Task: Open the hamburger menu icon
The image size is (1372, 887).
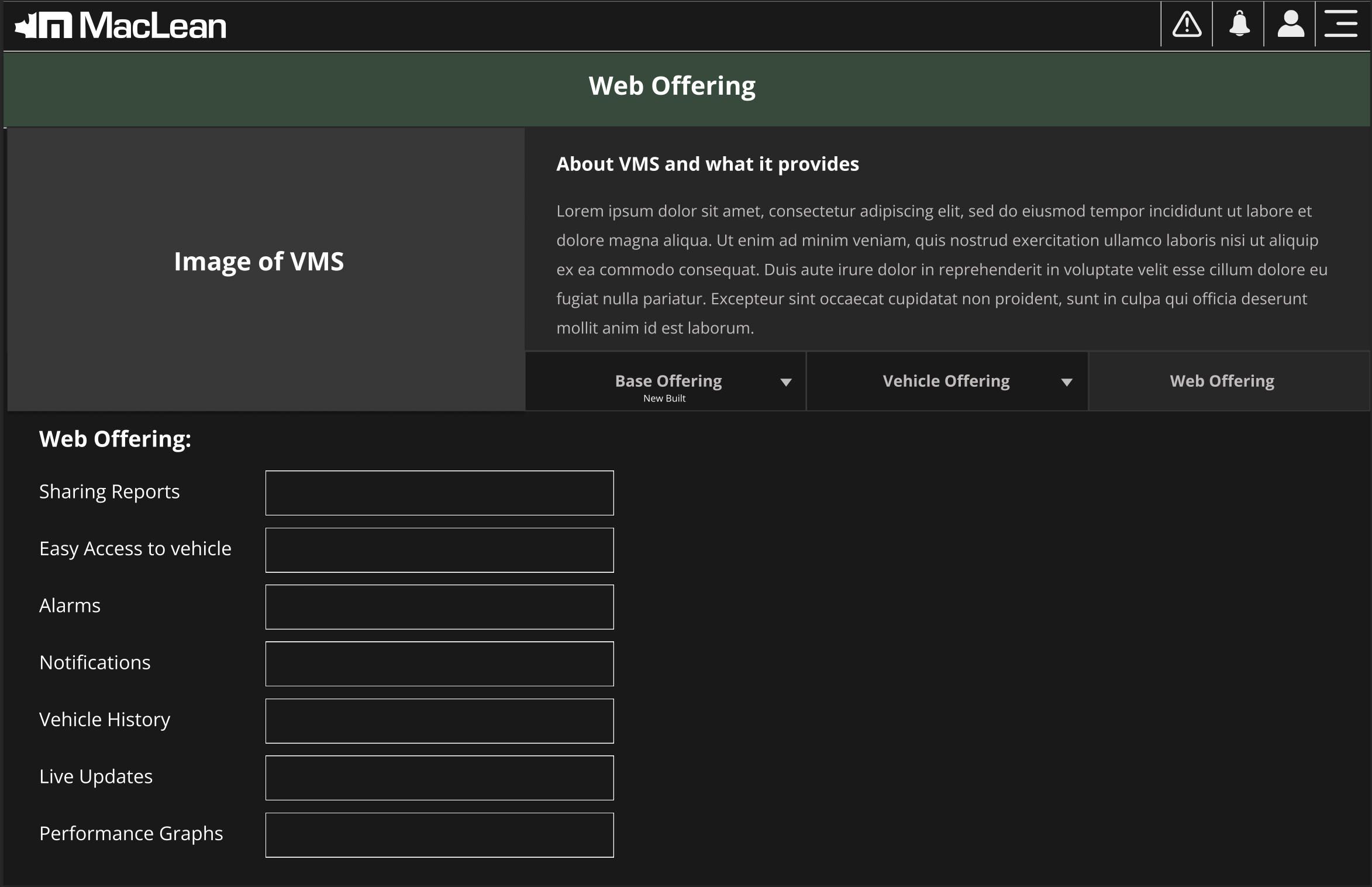Action: coord(1340,25)
